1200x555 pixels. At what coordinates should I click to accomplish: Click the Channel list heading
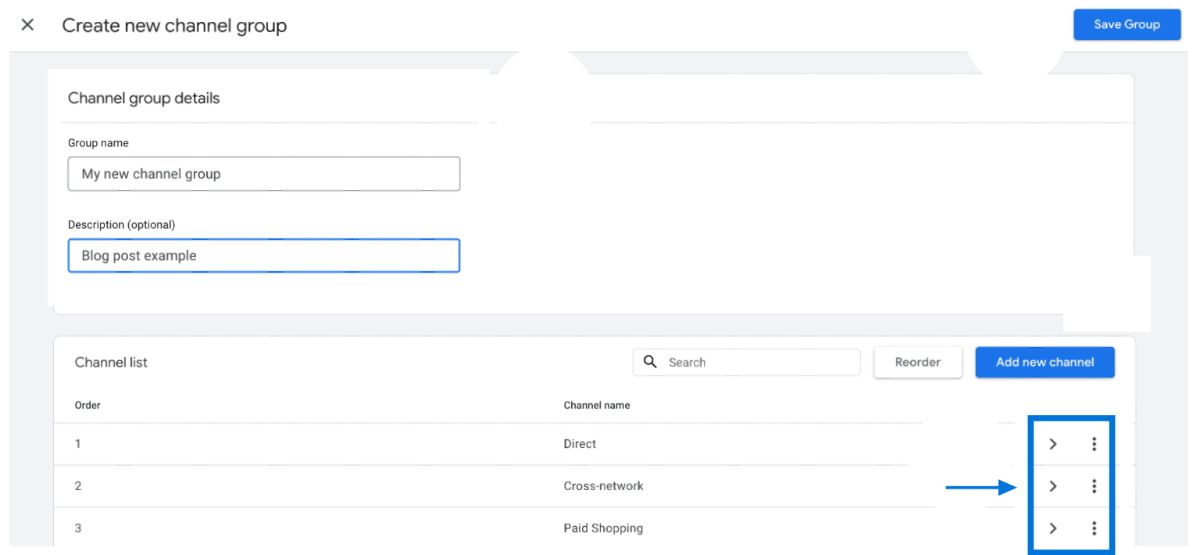[111, 363]
